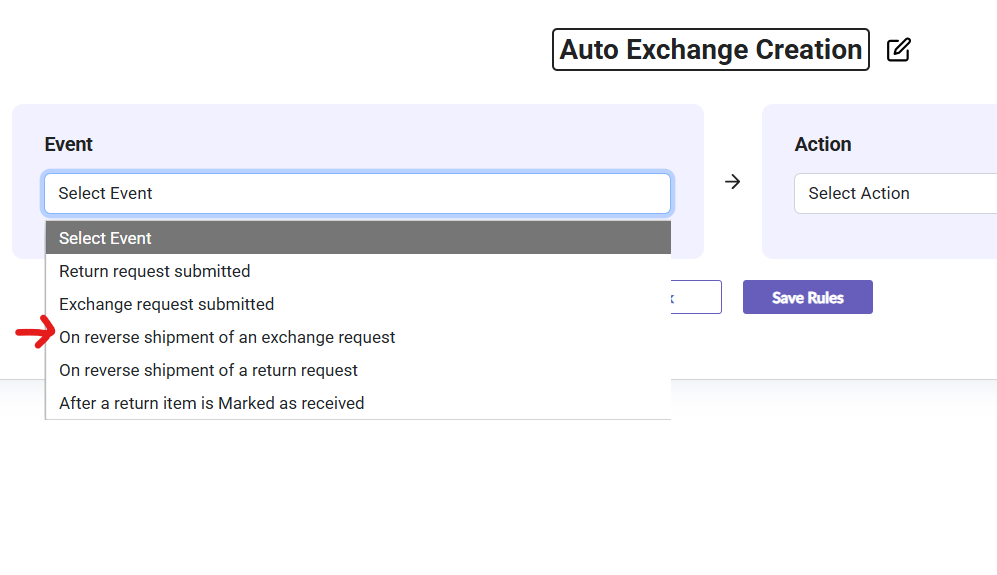Select Return request submitted event
Image resolution: width=997 pixels, height=575 pixels.
(155, 271)
